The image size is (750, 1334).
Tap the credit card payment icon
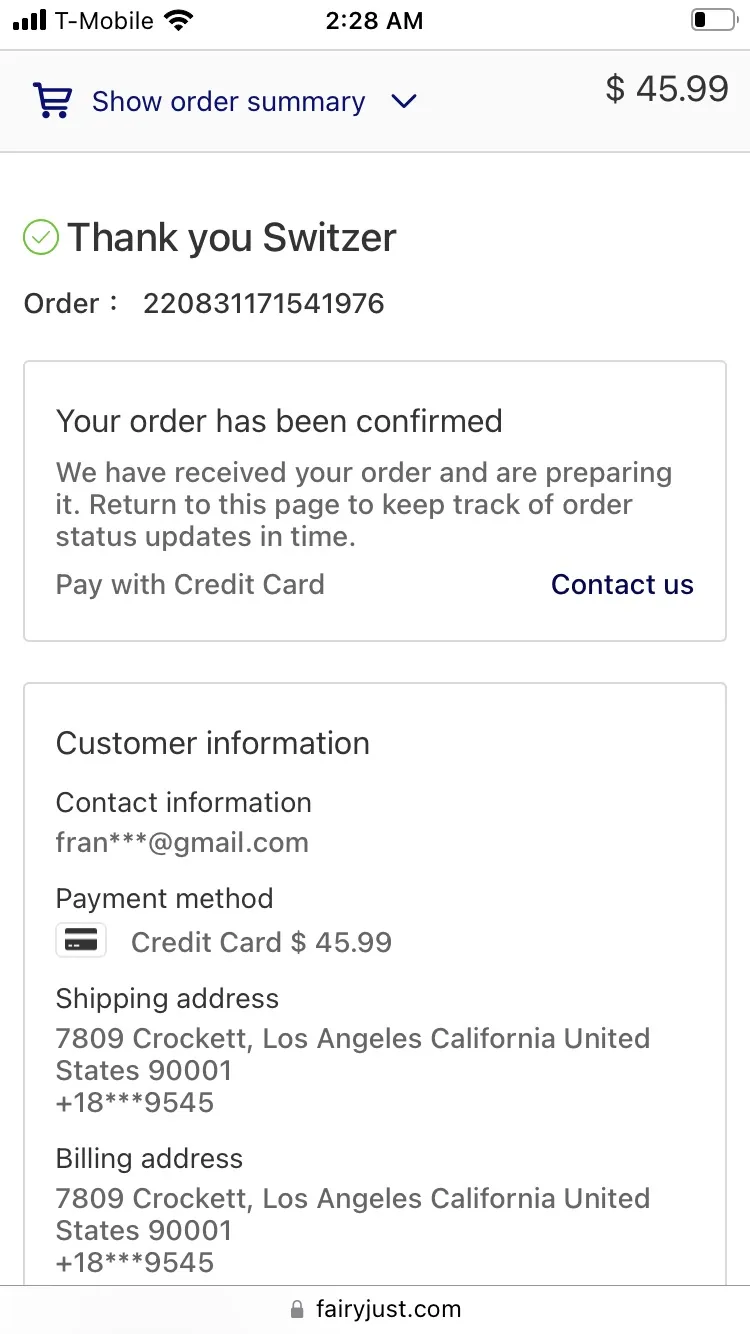(x=81, y=940)
